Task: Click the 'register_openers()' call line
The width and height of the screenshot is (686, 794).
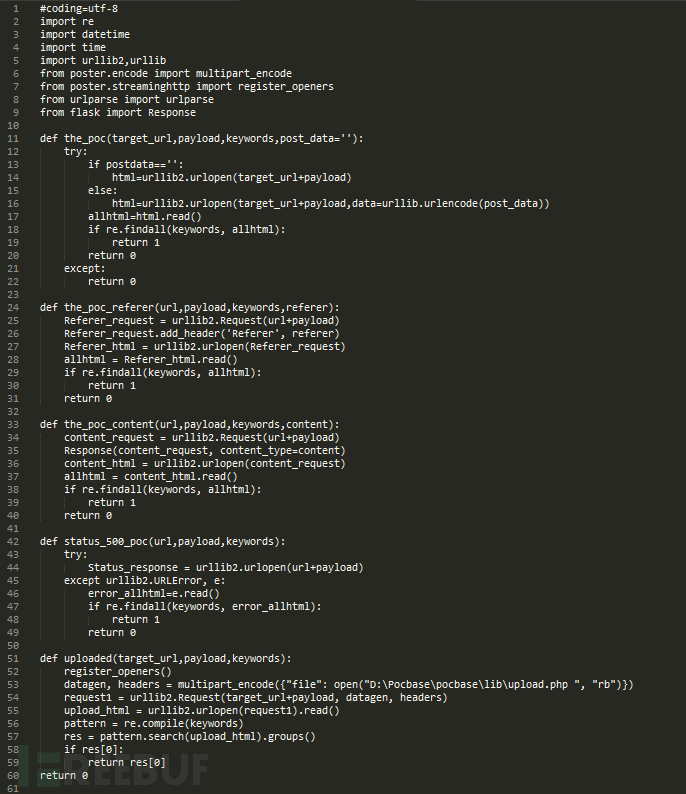Action: [117, 672]
